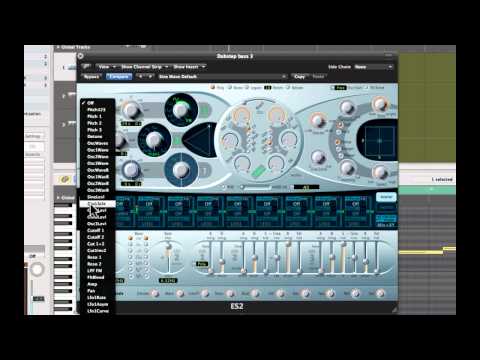The width and height of the screenshot is (480, 360).
Task: Click the Filter 2 cutoff knob
Action: point(277,115)
